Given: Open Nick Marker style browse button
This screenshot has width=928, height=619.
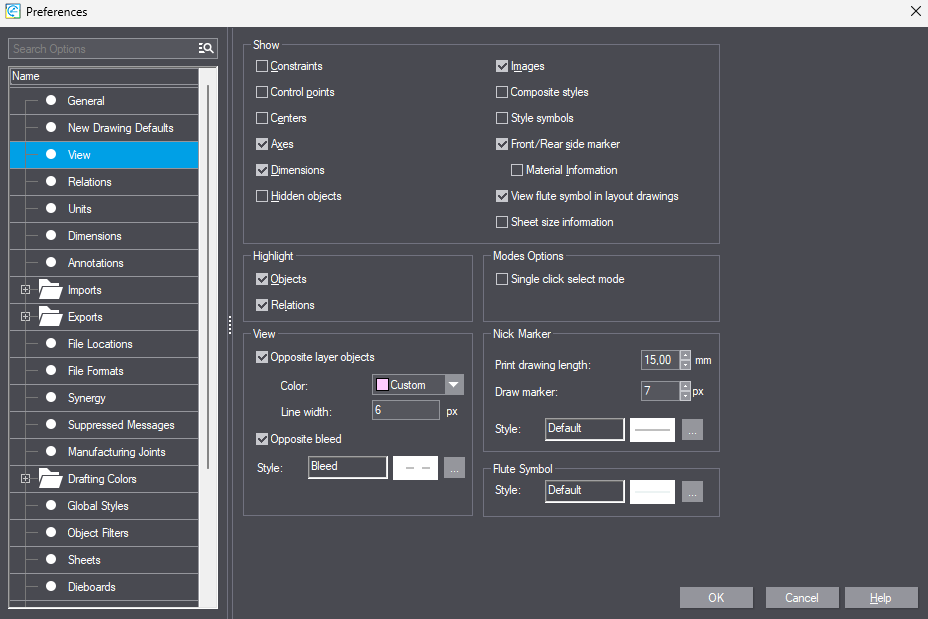Looking at the screenshot, I should [x=692, y=429].
